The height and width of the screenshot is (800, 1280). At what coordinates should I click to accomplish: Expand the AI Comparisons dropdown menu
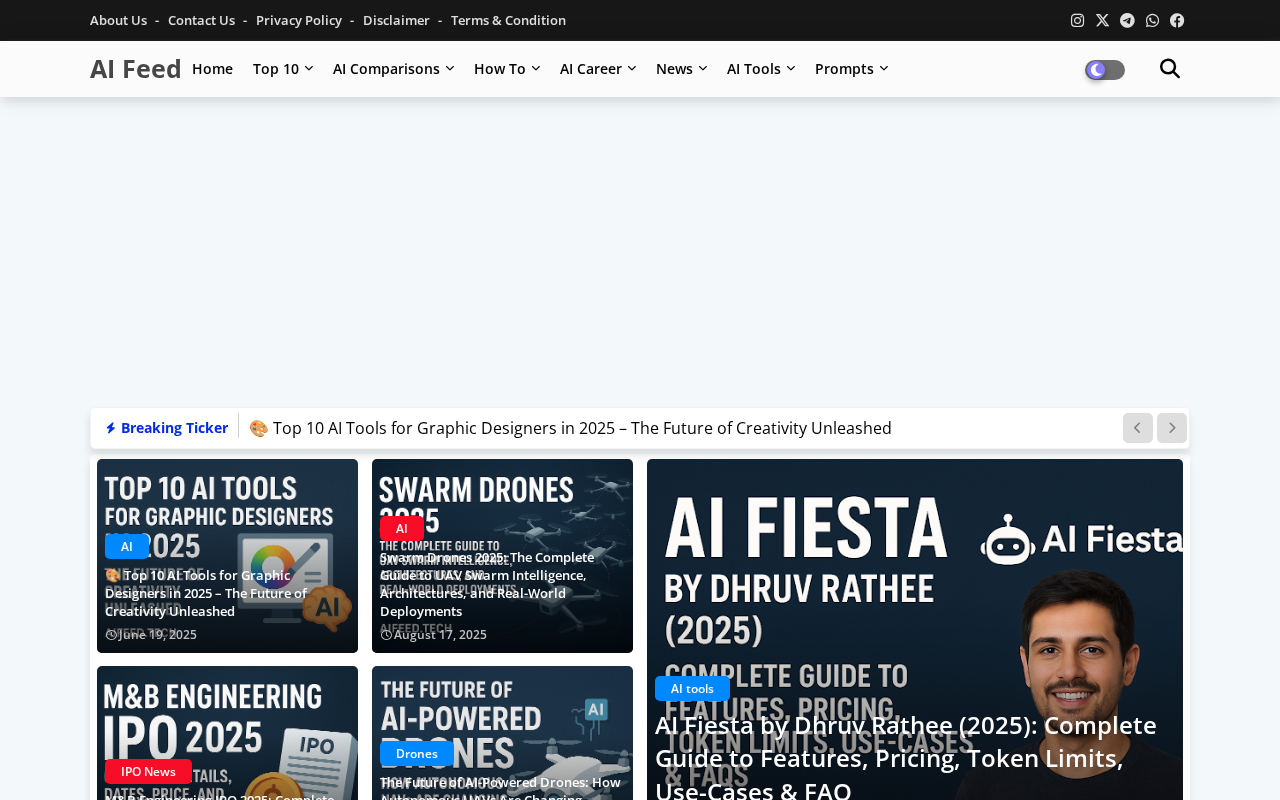pyautogui.click(x=393, y=69)
